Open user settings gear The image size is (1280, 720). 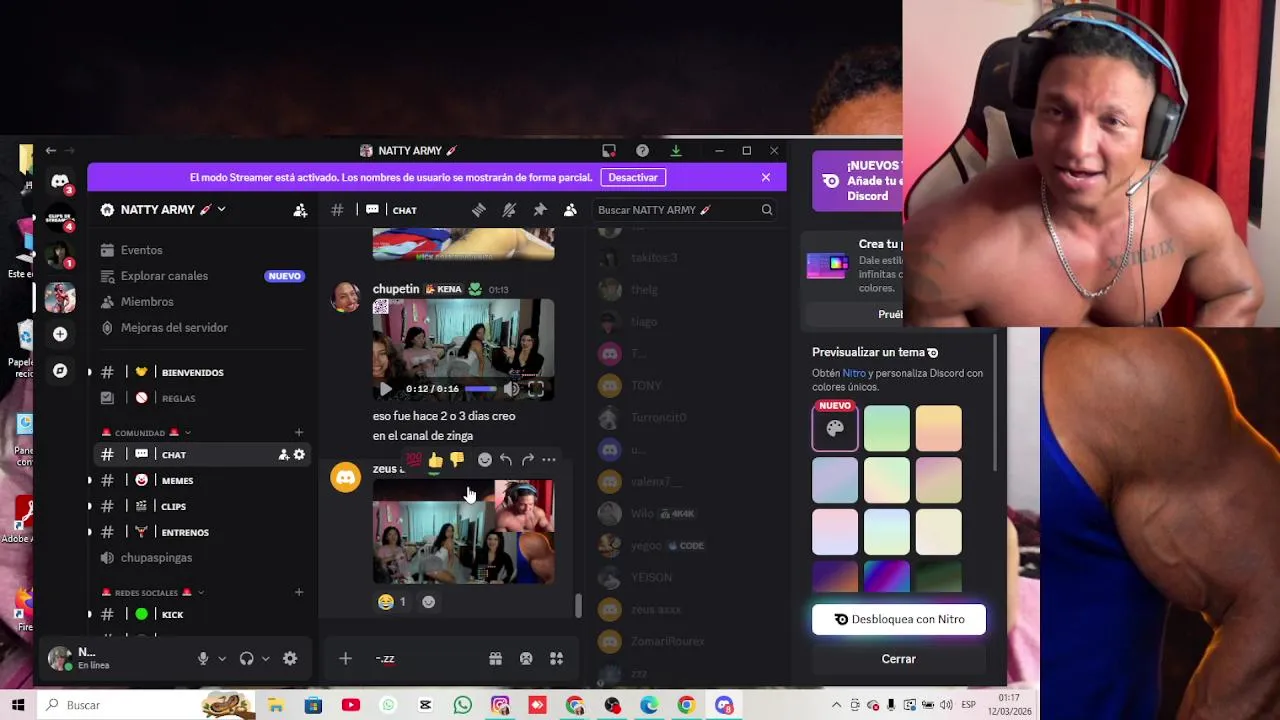pyautogui.click(x=290, y=659)
